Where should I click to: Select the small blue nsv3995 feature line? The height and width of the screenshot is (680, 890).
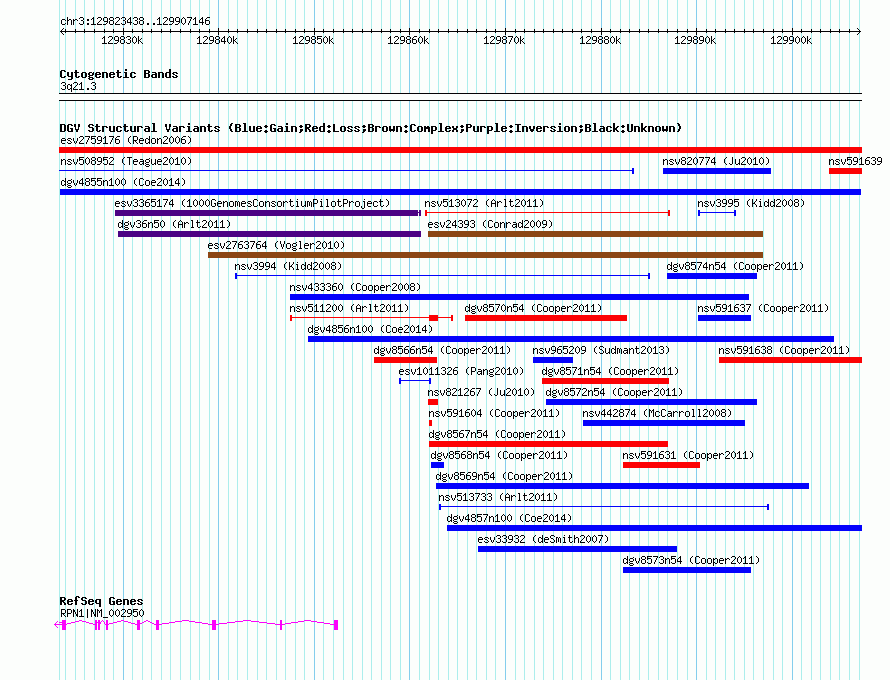point(717,213)
